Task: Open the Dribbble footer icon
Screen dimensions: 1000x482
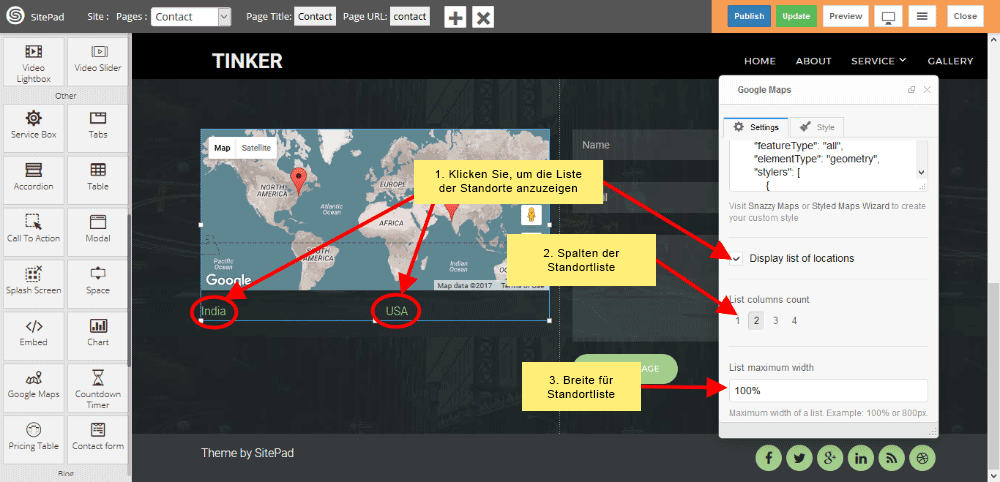Action: point(922,457)
